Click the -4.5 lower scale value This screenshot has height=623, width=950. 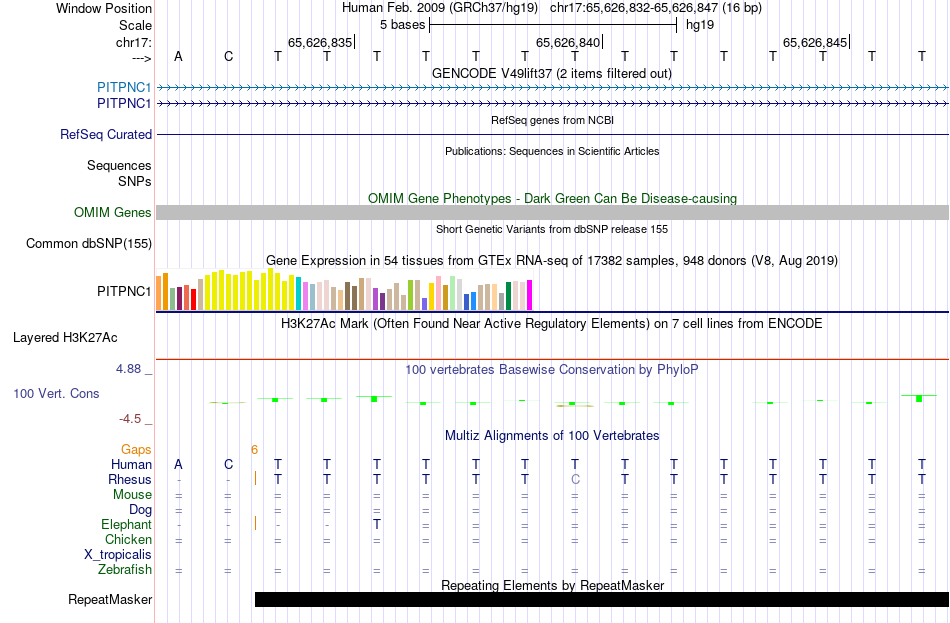pos(130,419)
